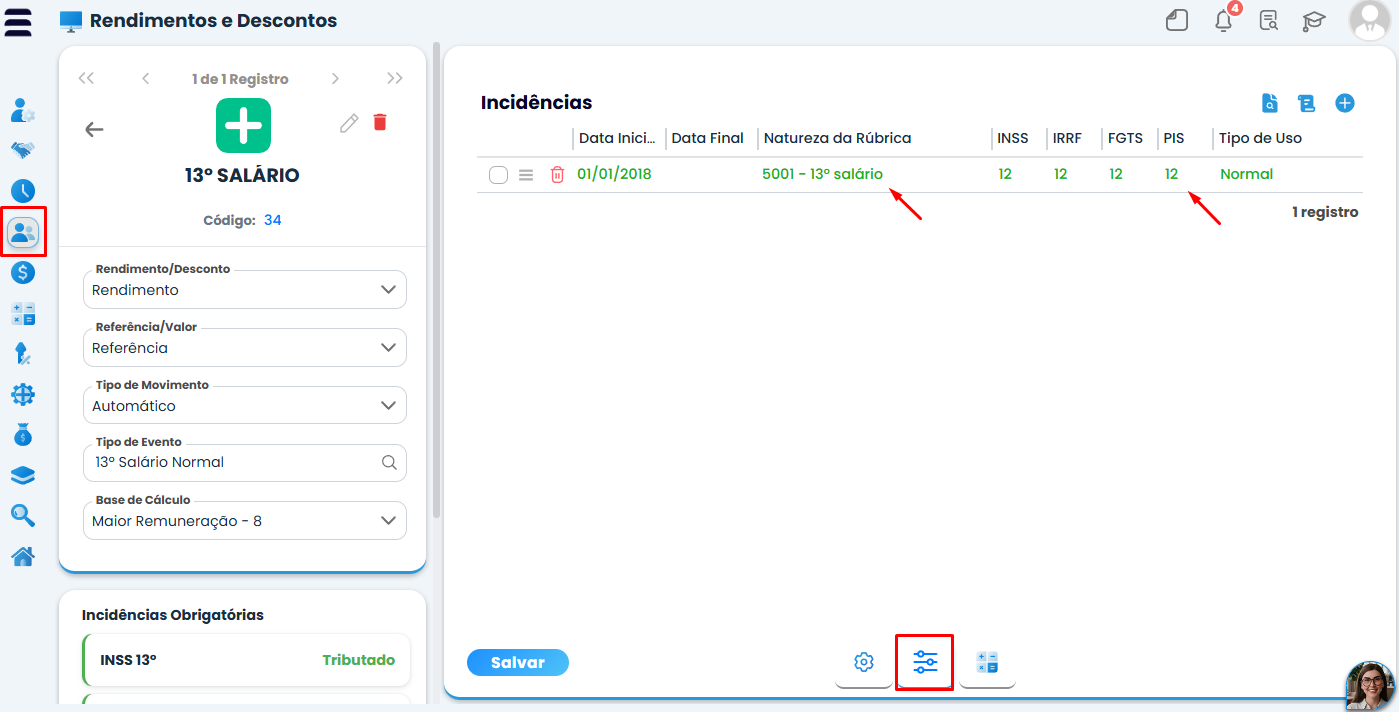Open the home sidebar icon
Image resolution: width=1399 pixels, height=712 pixels.
(23, 557)
